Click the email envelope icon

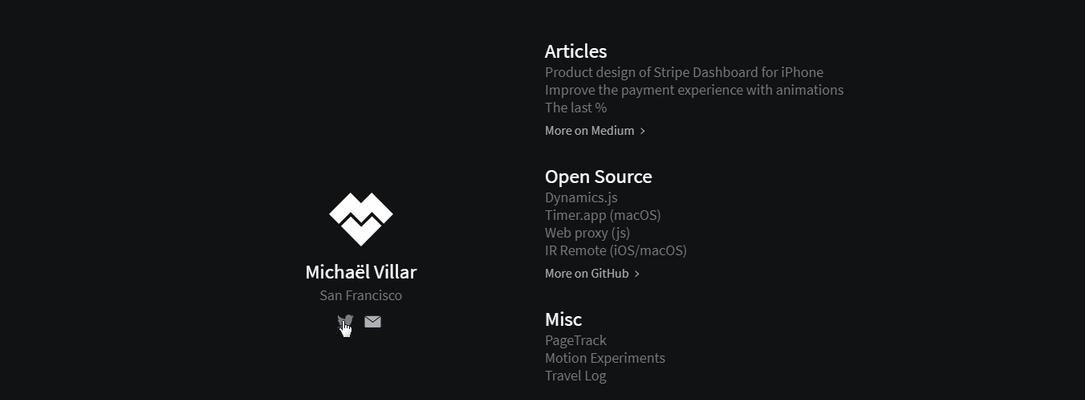(372, 322)
